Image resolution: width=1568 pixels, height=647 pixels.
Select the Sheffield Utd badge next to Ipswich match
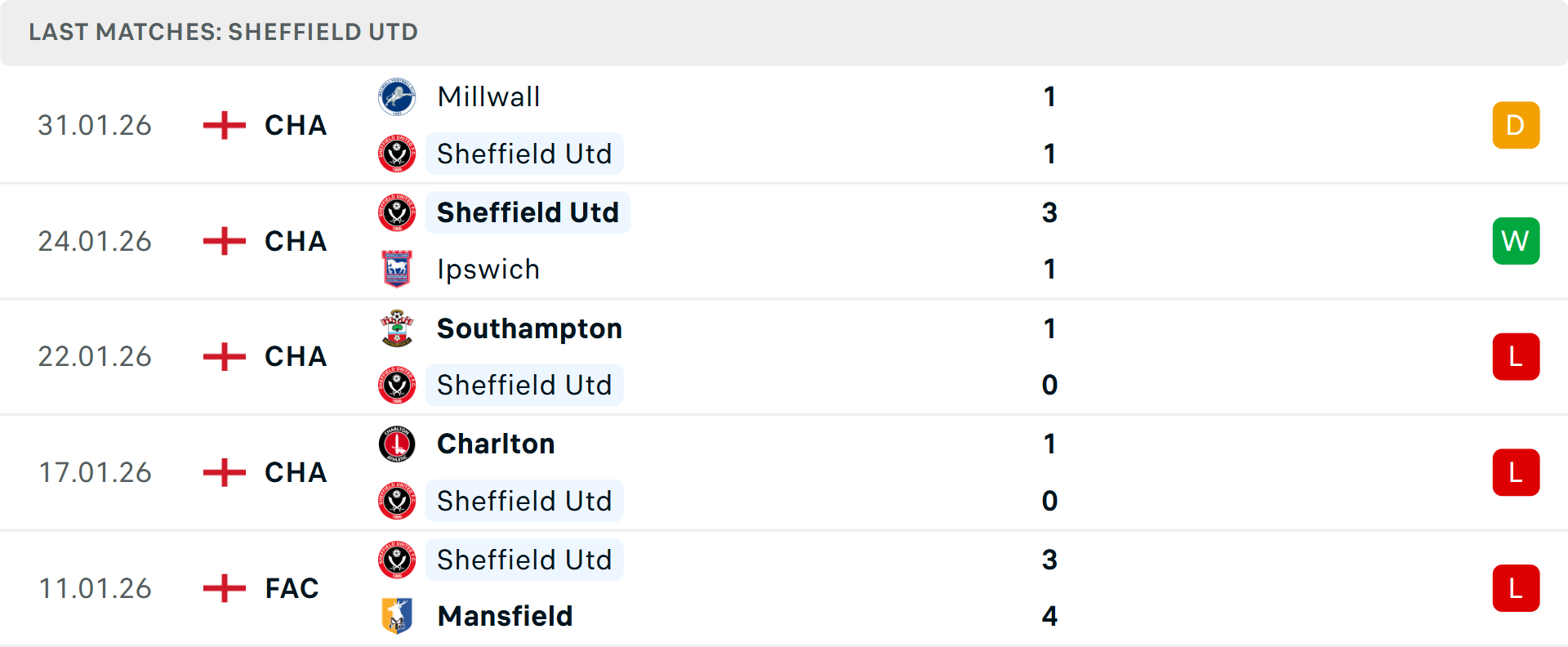[397, 212]
